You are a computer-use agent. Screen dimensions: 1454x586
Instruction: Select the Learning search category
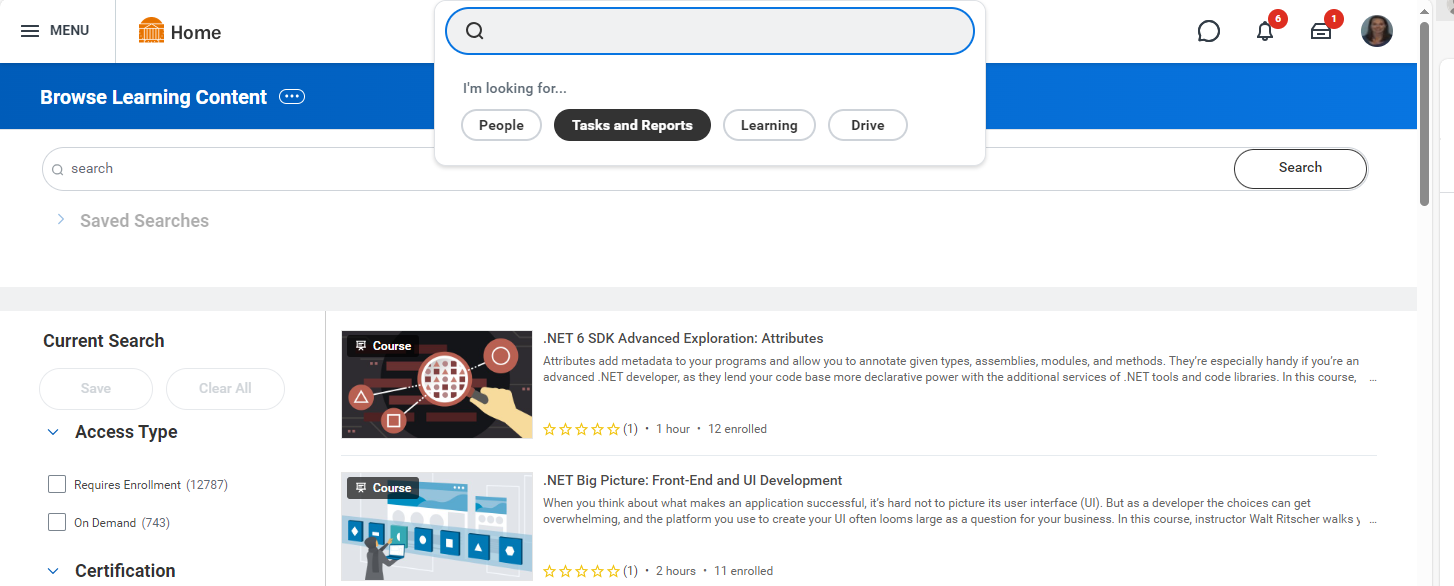769,125
